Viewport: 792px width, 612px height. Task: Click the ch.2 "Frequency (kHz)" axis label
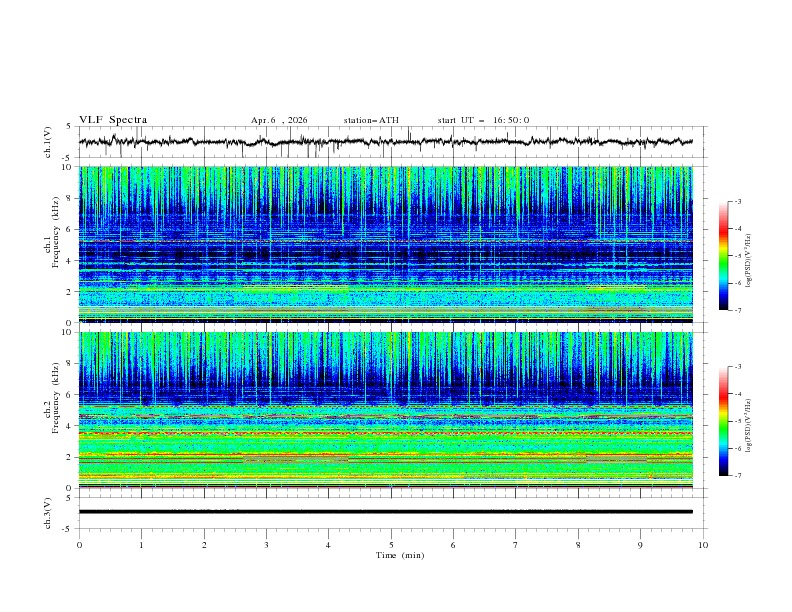tap(56, 398)
